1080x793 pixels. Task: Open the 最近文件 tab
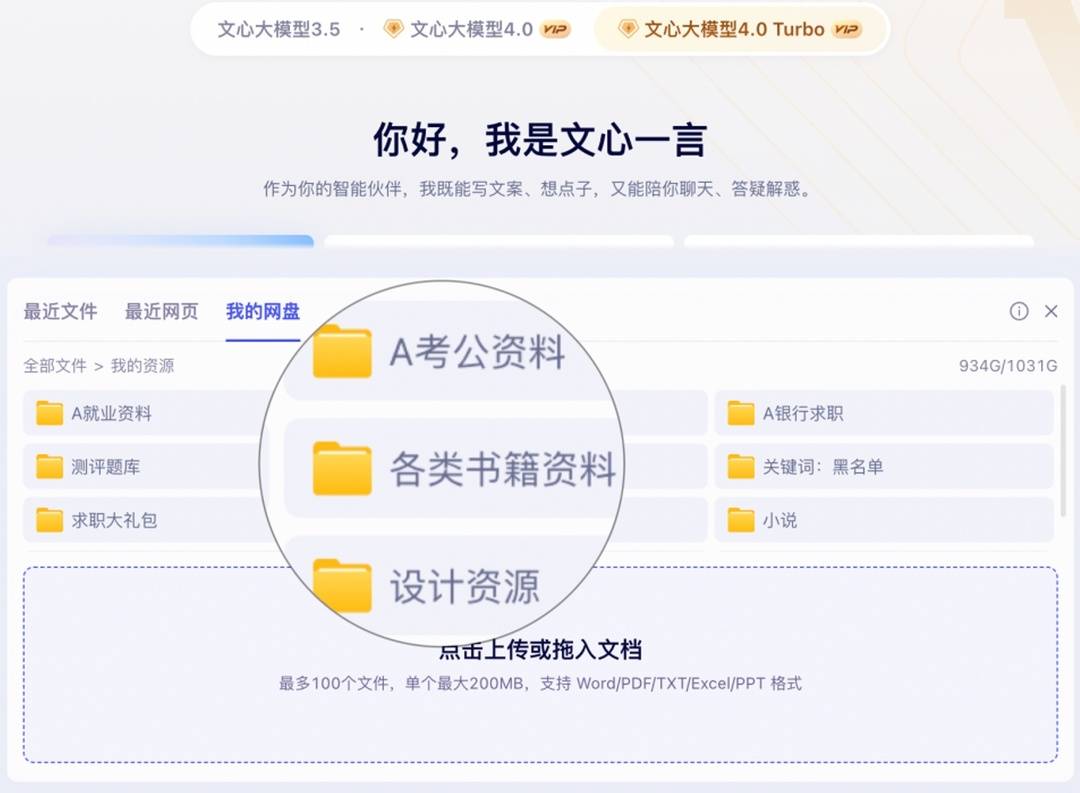pos(60,312)
